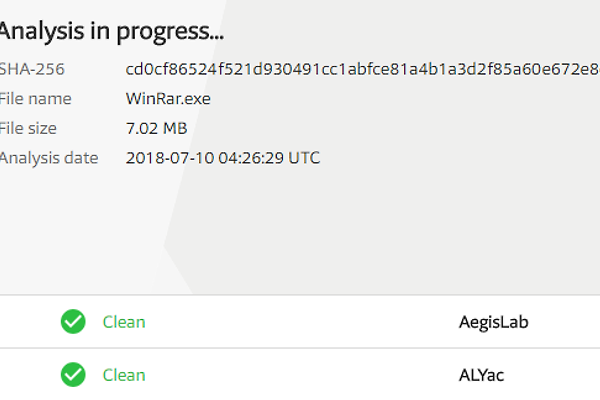This screenshot has width=600, height=400.
Task: Click the Clean status text beside AegisLab
Action: point(124,322)
